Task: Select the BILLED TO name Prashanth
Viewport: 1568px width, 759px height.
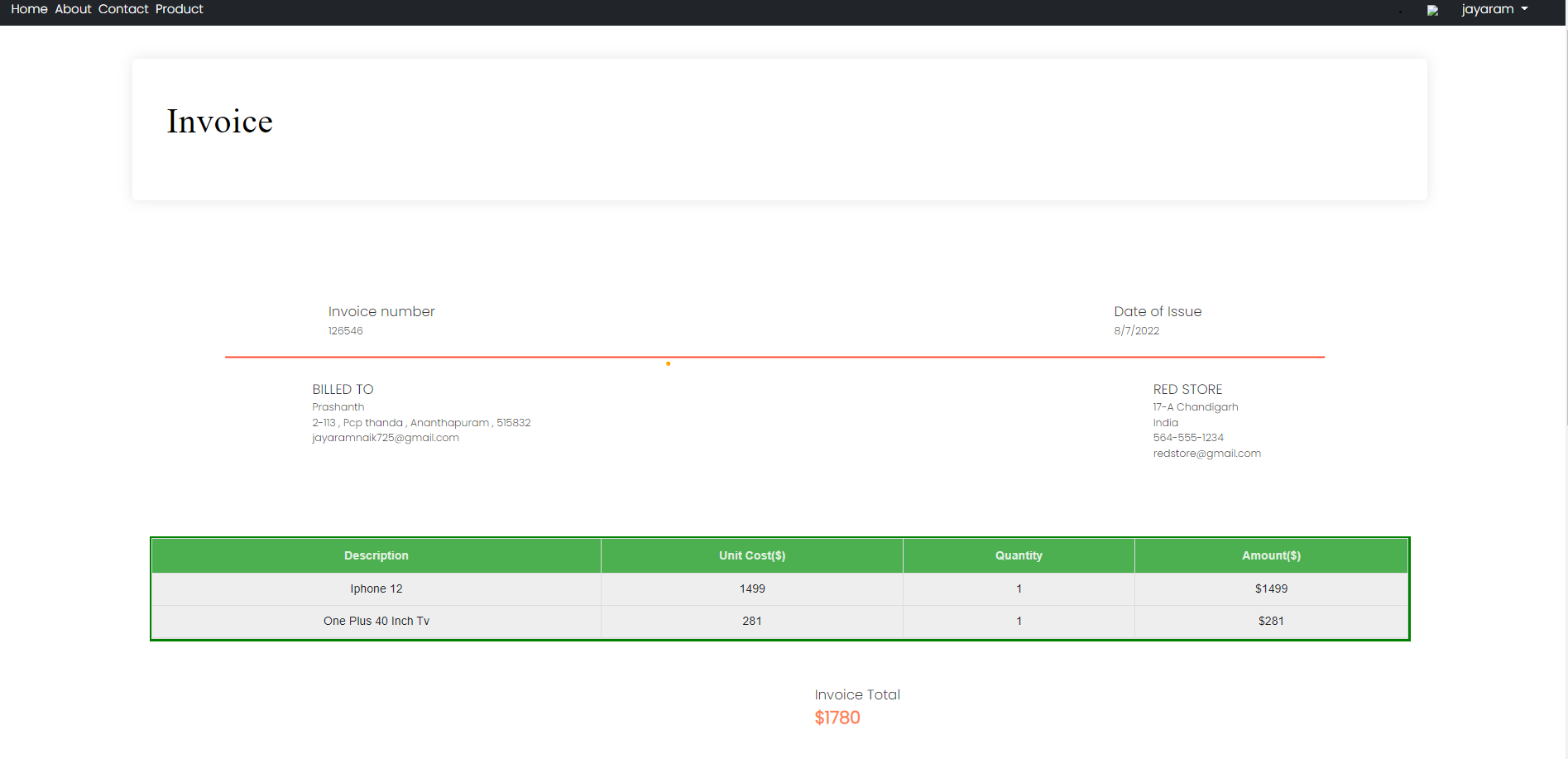Action: [338, 406]
